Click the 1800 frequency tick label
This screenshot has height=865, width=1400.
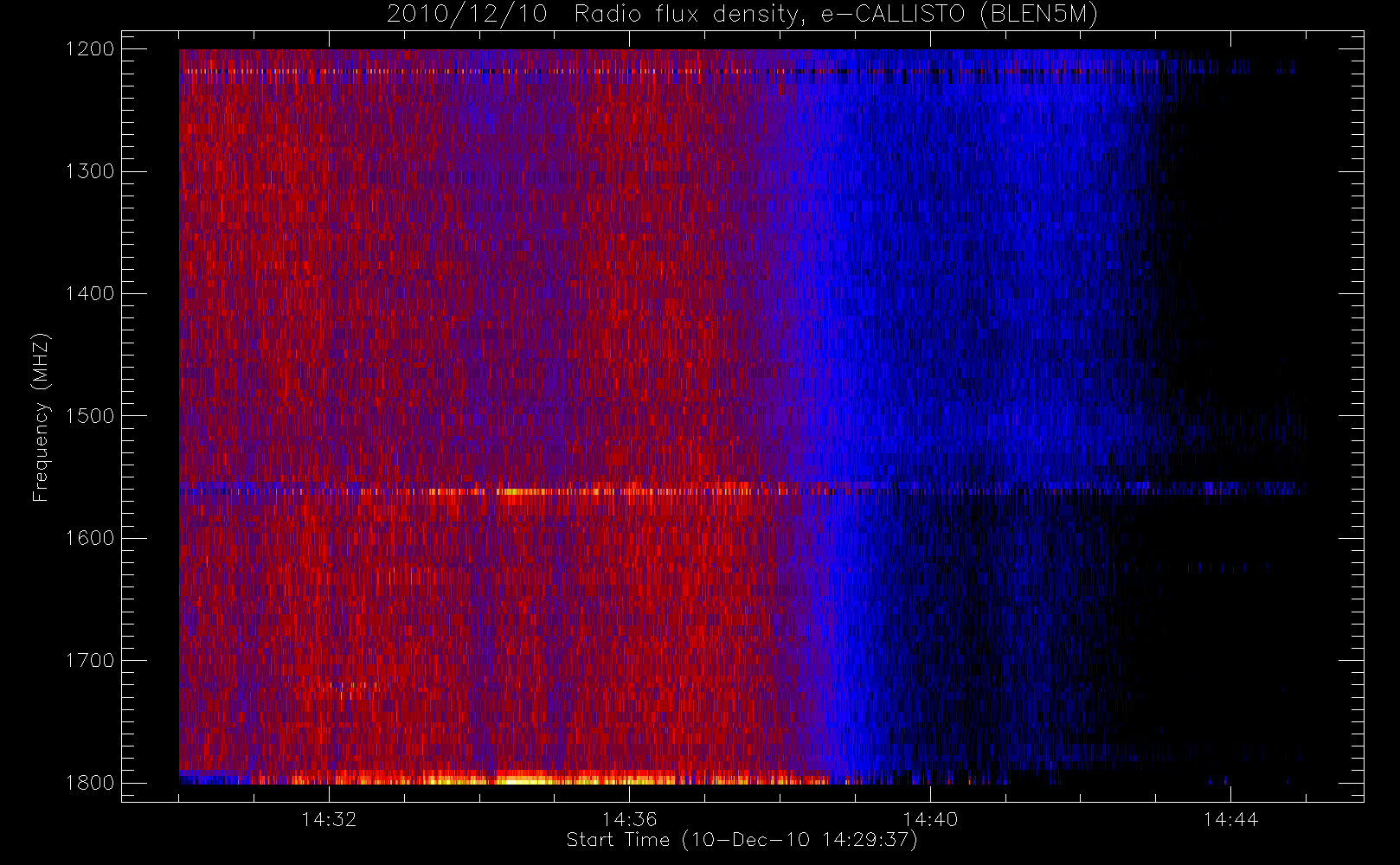click(x=90, y=783)
